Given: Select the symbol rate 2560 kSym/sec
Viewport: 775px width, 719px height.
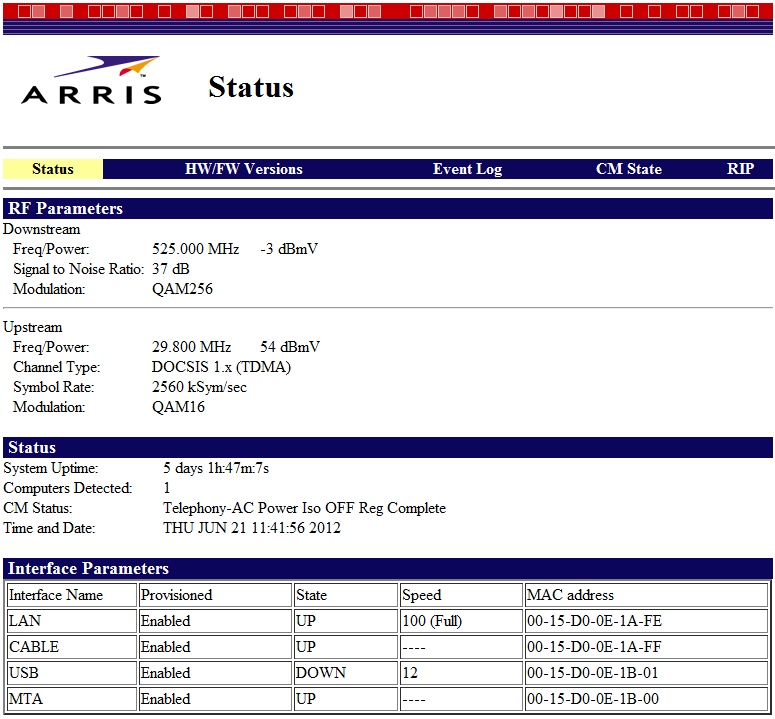Looking at the screenshot, I should pyautogui.click(x=199, y=387).
